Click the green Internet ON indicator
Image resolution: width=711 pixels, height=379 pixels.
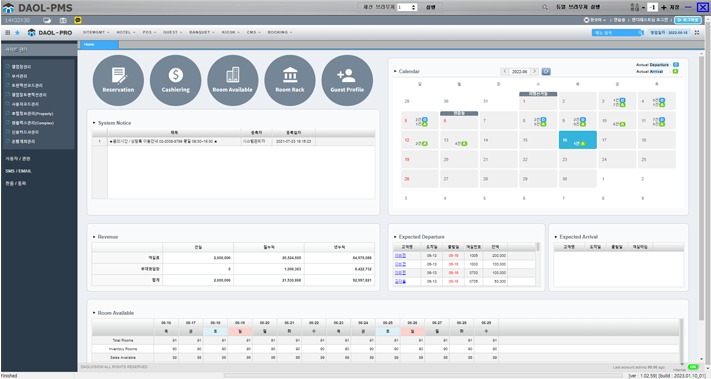(692, 366)
